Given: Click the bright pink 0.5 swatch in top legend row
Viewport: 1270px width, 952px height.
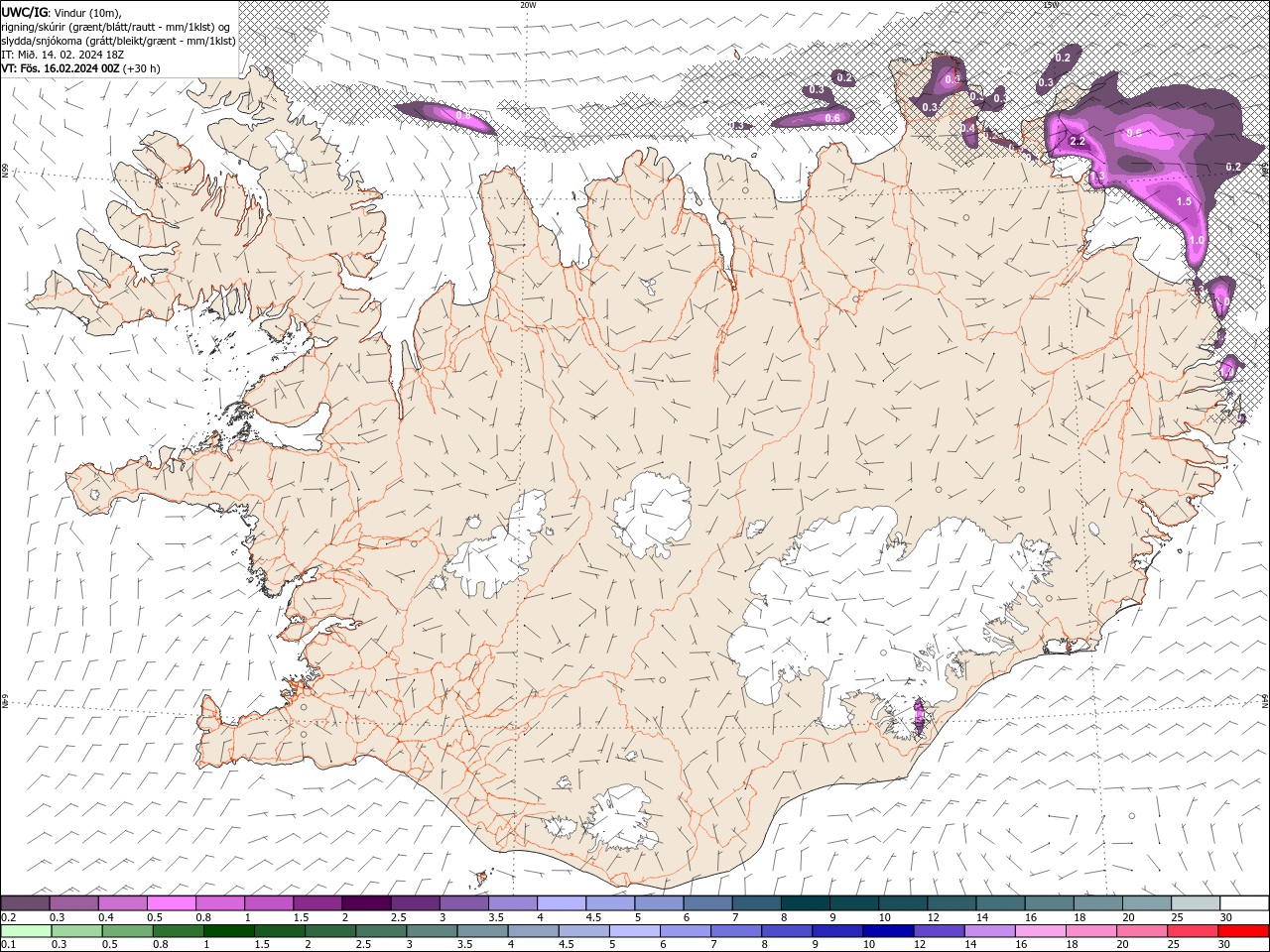Looking at the screenshot, I should 171,903.
